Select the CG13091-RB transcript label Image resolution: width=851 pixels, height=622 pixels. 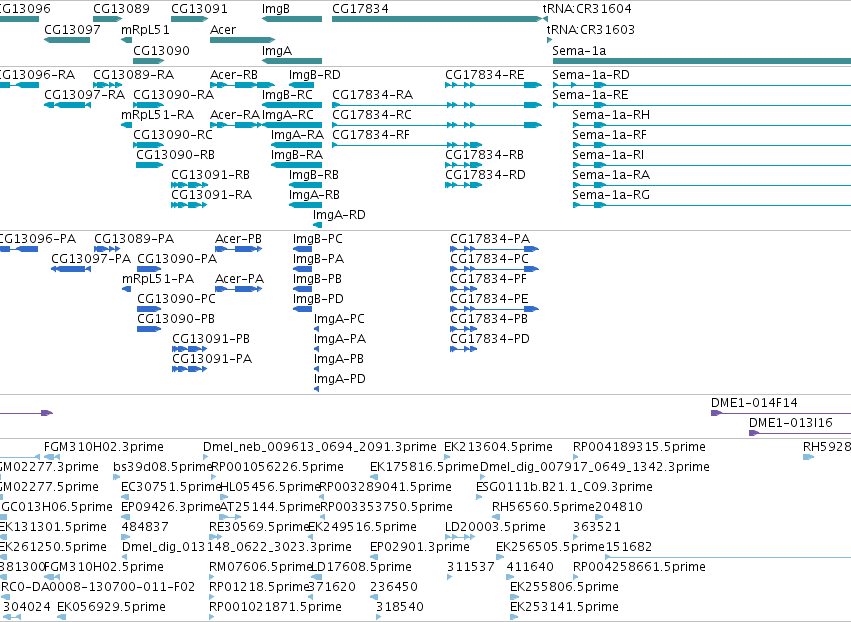coord(210,175)
